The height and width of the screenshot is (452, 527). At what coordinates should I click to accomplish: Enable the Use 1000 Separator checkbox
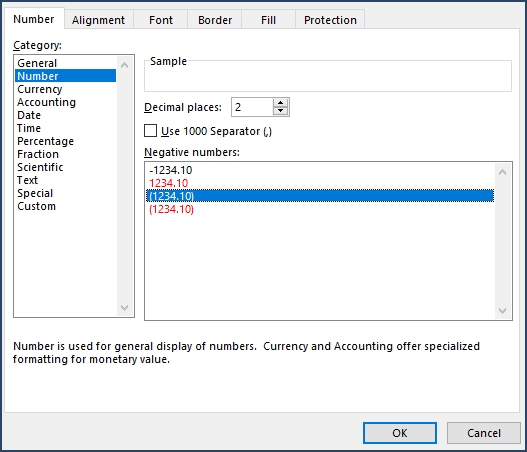click(150, 131)
